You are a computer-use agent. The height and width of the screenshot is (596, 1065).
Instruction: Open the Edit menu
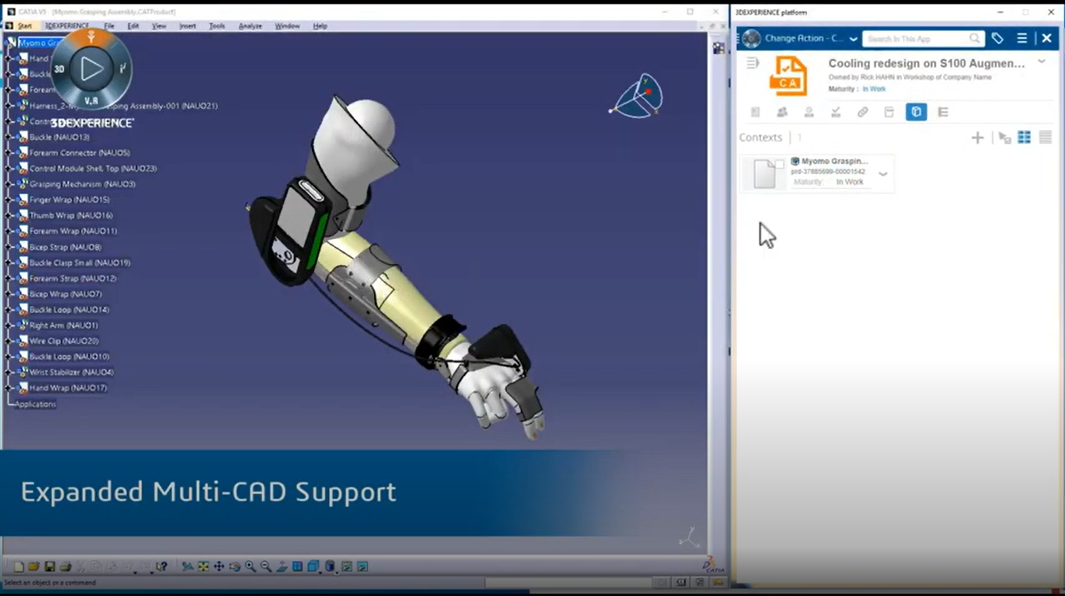tap(133, 26)
